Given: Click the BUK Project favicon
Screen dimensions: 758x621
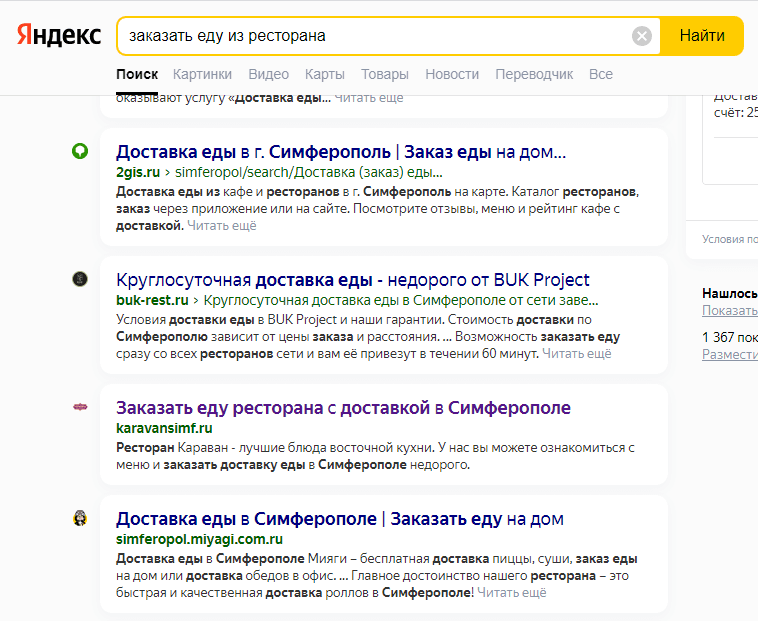Looking at the screenshot, I should [80, 279].
